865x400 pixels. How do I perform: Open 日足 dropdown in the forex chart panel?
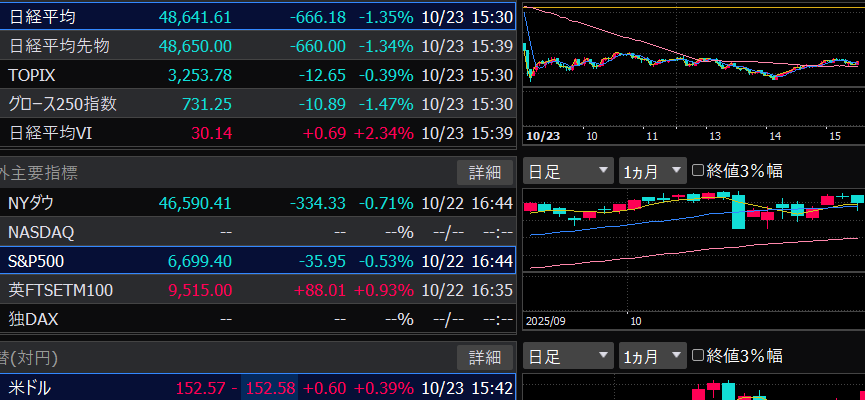point(568,356)
